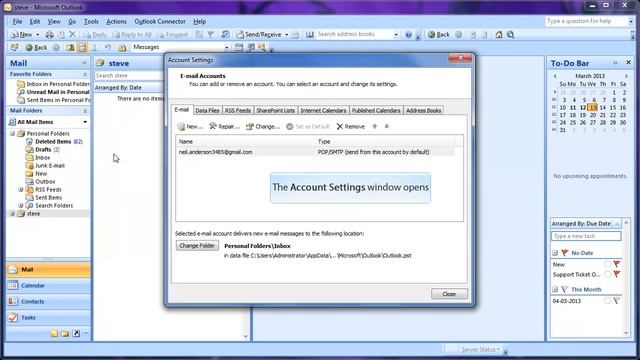Switch to the Data Files tab
Viewport: 640px width, 360px height.
[x=207, y=111]
